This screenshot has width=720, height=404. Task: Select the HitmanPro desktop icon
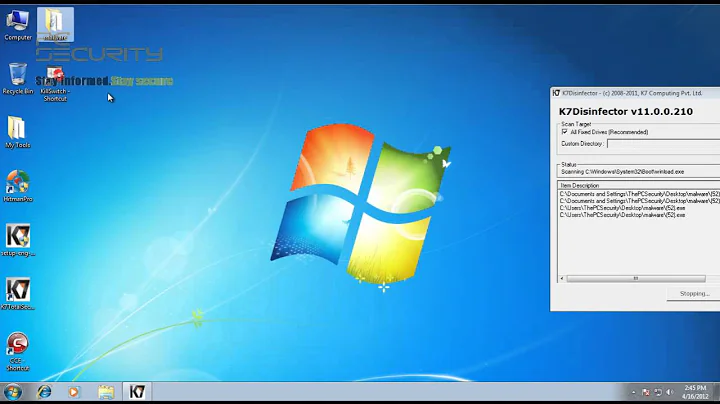click(18, 186)
